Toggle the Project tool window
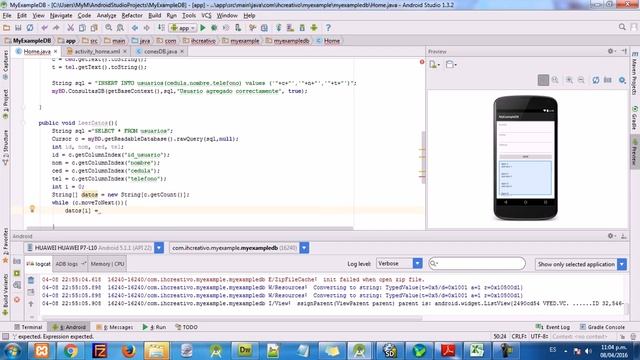 (5, 104)
